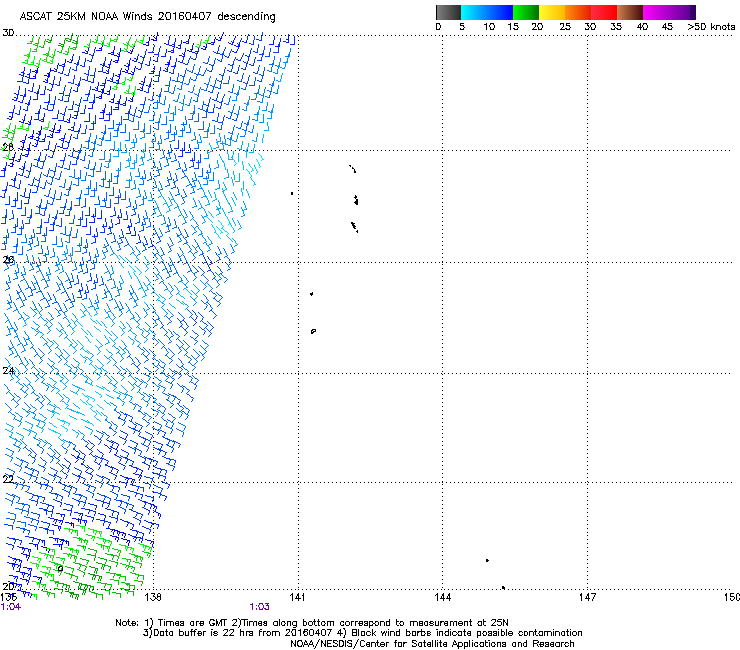Click the 'ASCAT 25KM NOAA Winds 20160407 descending' title
740x650 pixels.
click(147, 16)
